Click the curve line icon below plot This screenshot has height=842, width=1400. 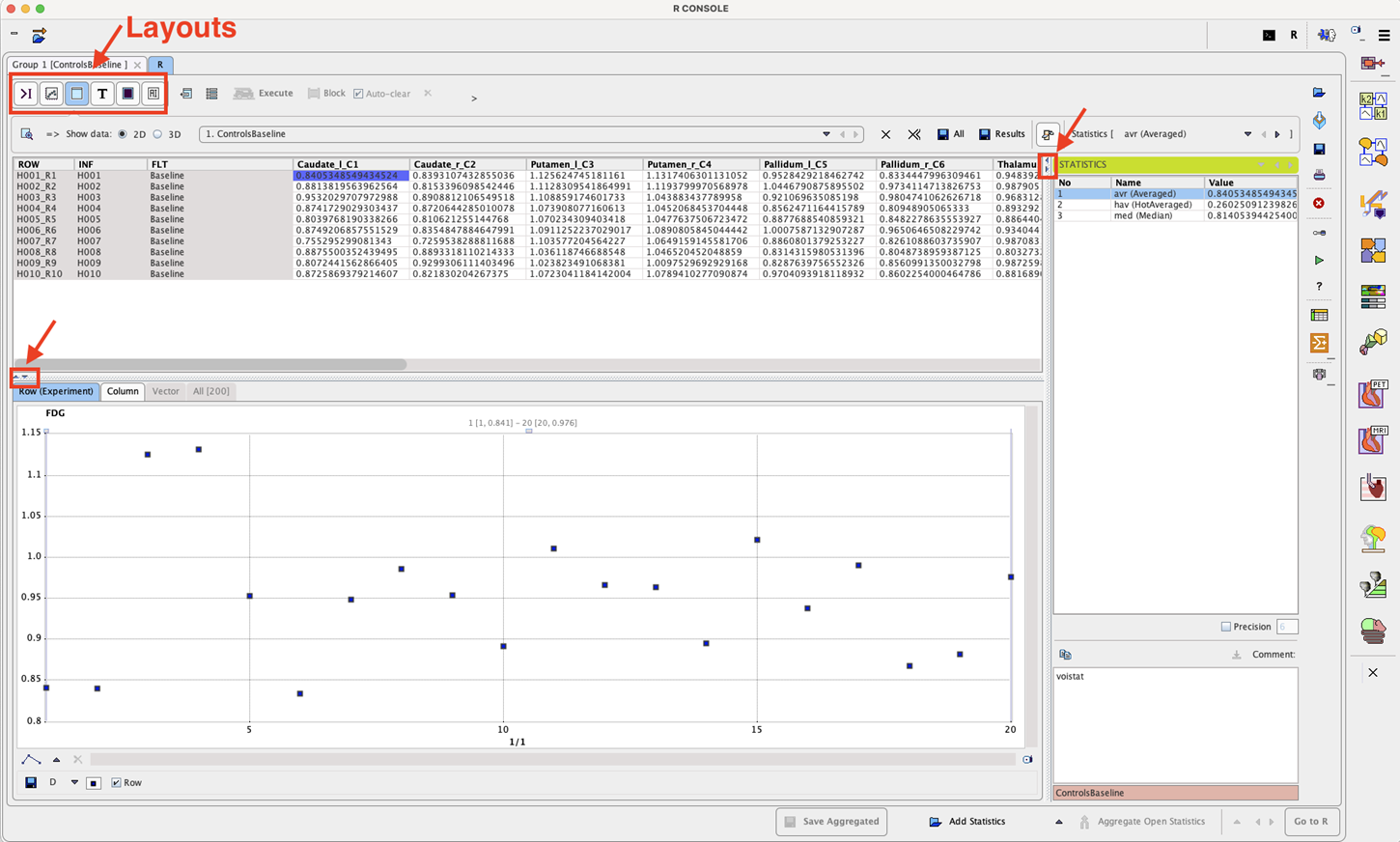coord(31,760)
